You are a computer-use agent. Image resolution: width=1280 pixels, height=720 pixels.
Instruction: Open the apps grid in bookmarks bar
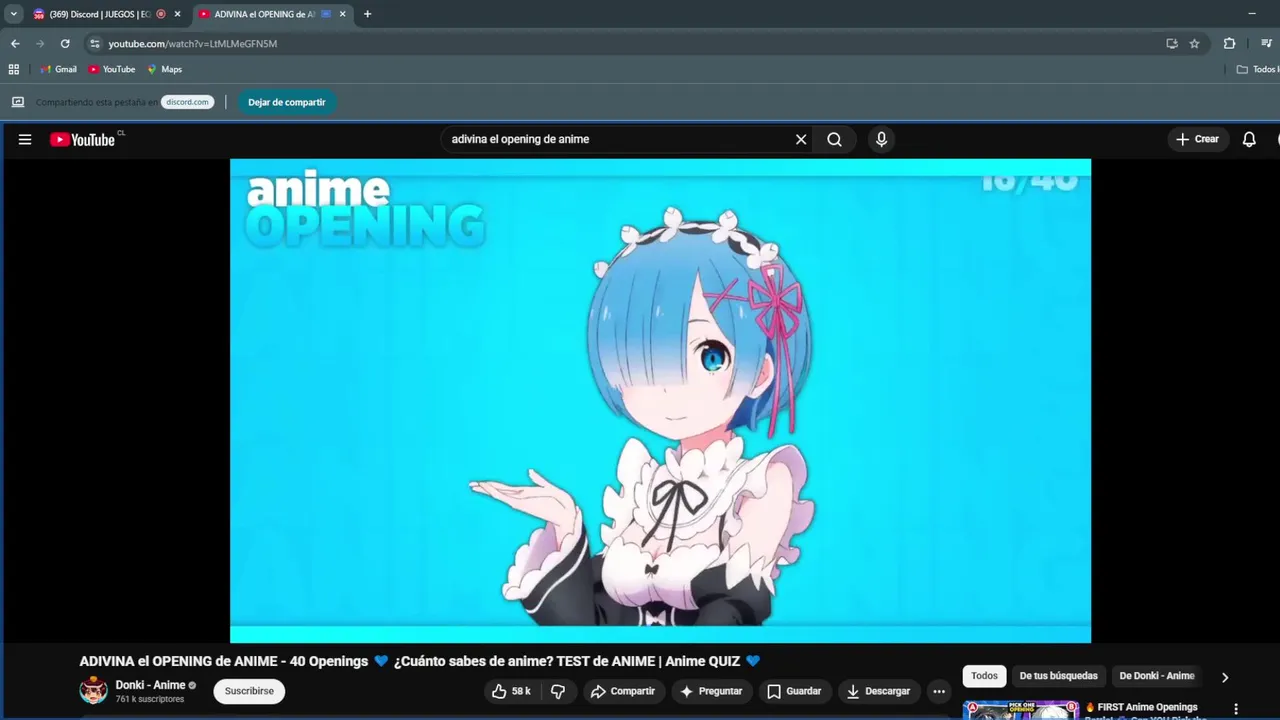[14, 69]
